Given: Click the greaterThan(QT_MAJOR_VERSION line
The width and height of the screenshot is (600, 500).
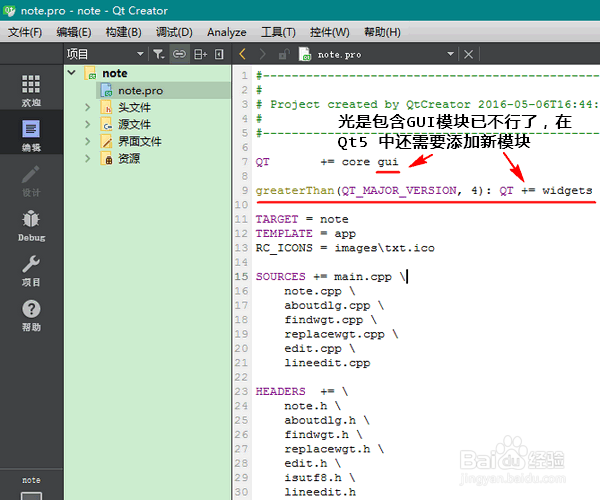Looking at the screenshot, I should click(x=424, y=191).
